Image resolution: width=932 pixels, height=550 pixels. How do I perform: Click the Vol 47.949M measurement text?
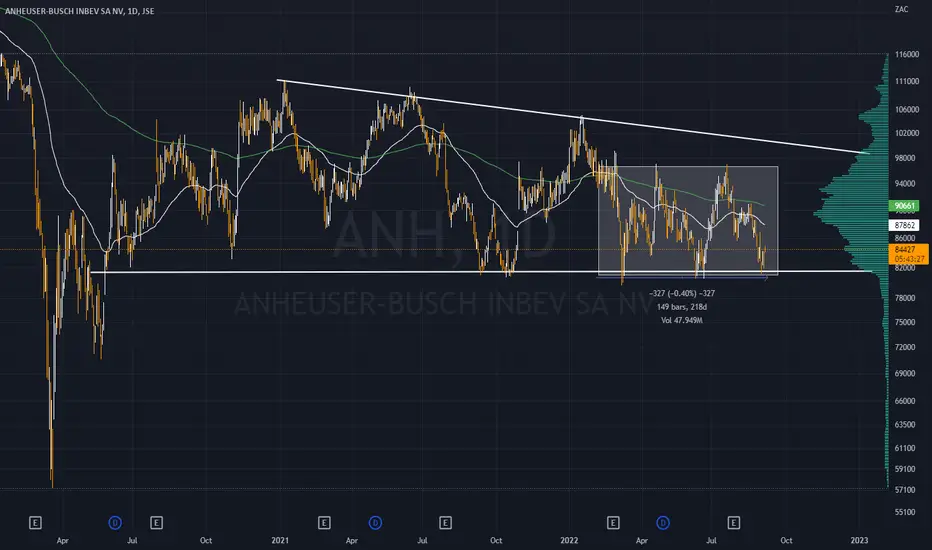(x=682, y=320)
